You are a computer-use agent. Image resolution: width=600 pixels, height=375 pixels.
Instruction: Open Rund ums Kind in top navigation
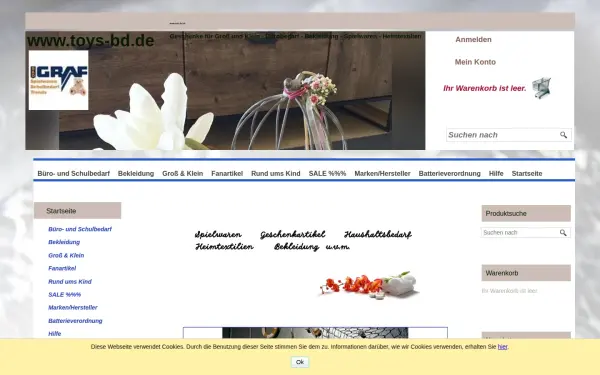click(x=276, y=174)
